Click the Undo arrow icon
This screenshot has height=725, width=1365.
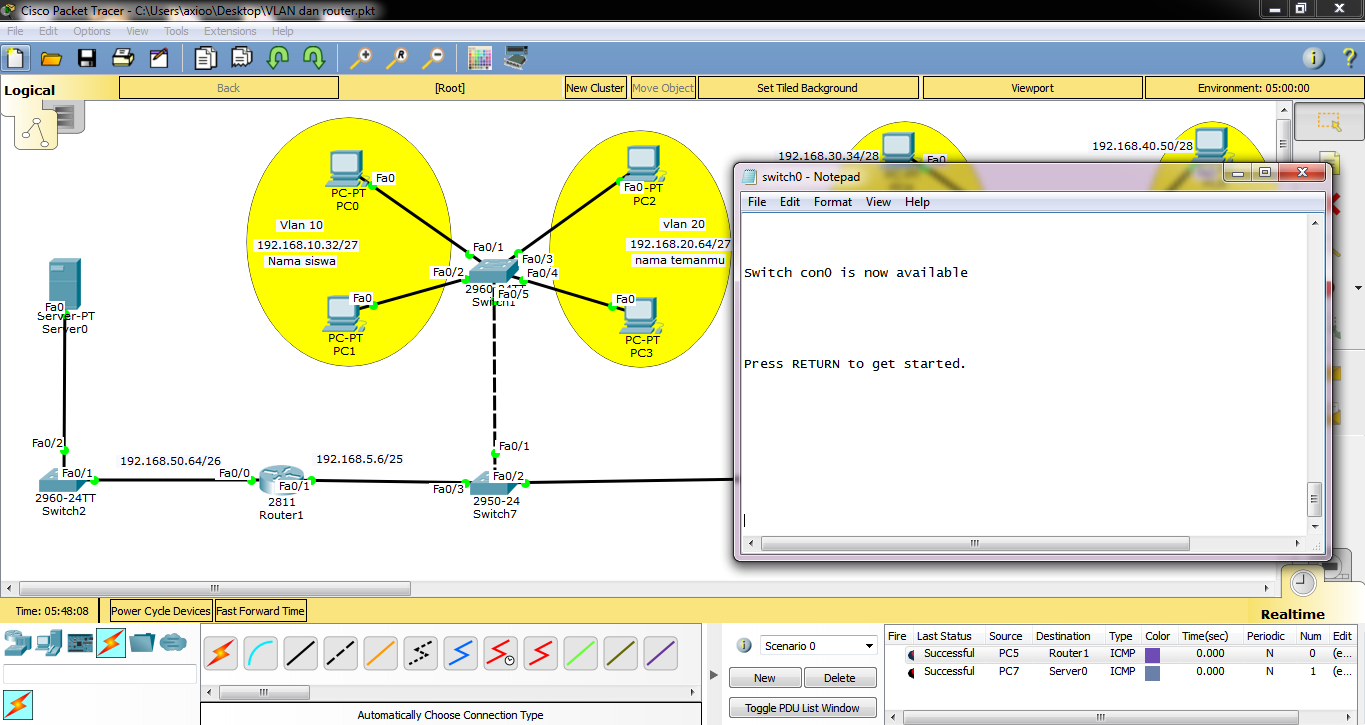coord(276,57)
